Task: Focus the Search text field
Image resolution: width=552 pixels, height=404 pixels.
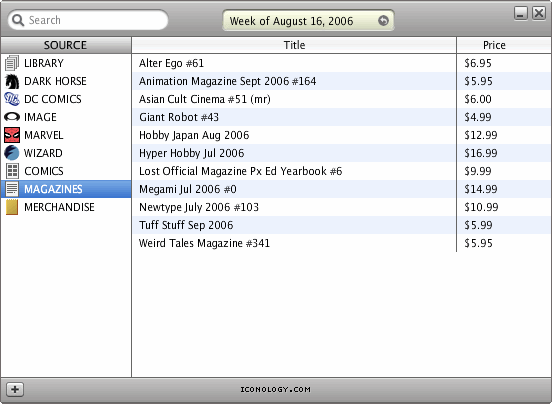Action: pos(88,20)
